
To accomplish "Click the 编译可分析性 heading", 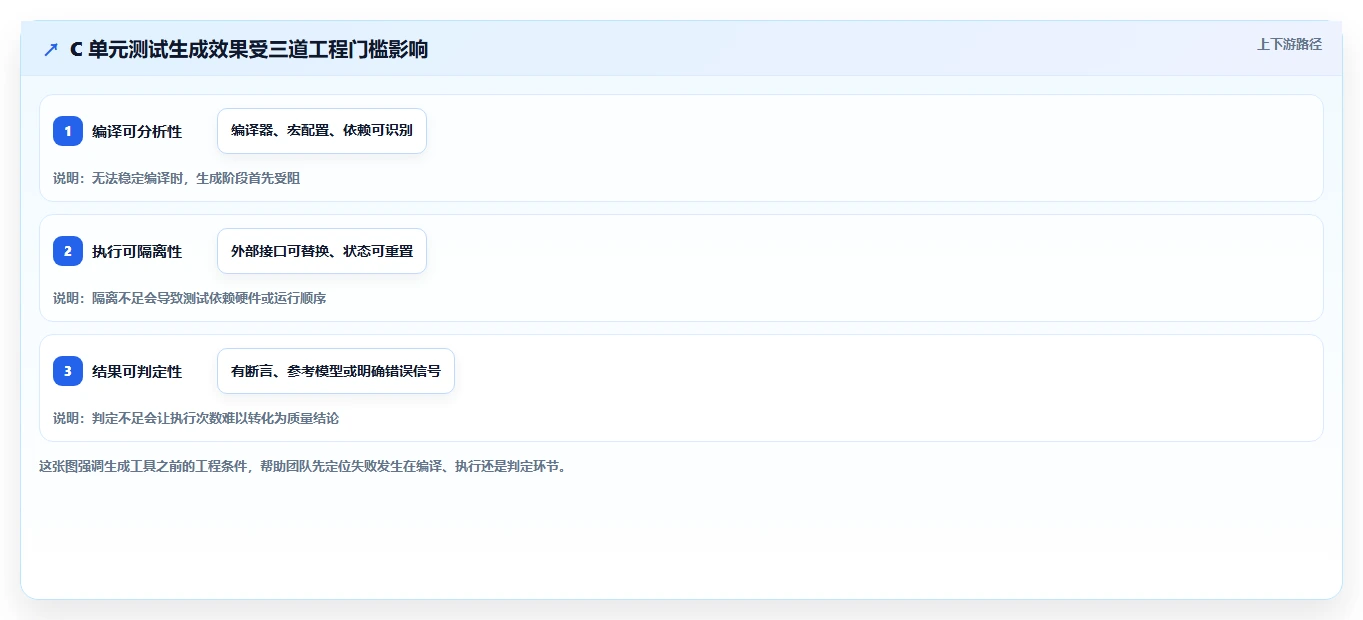I will coord(137,131).
